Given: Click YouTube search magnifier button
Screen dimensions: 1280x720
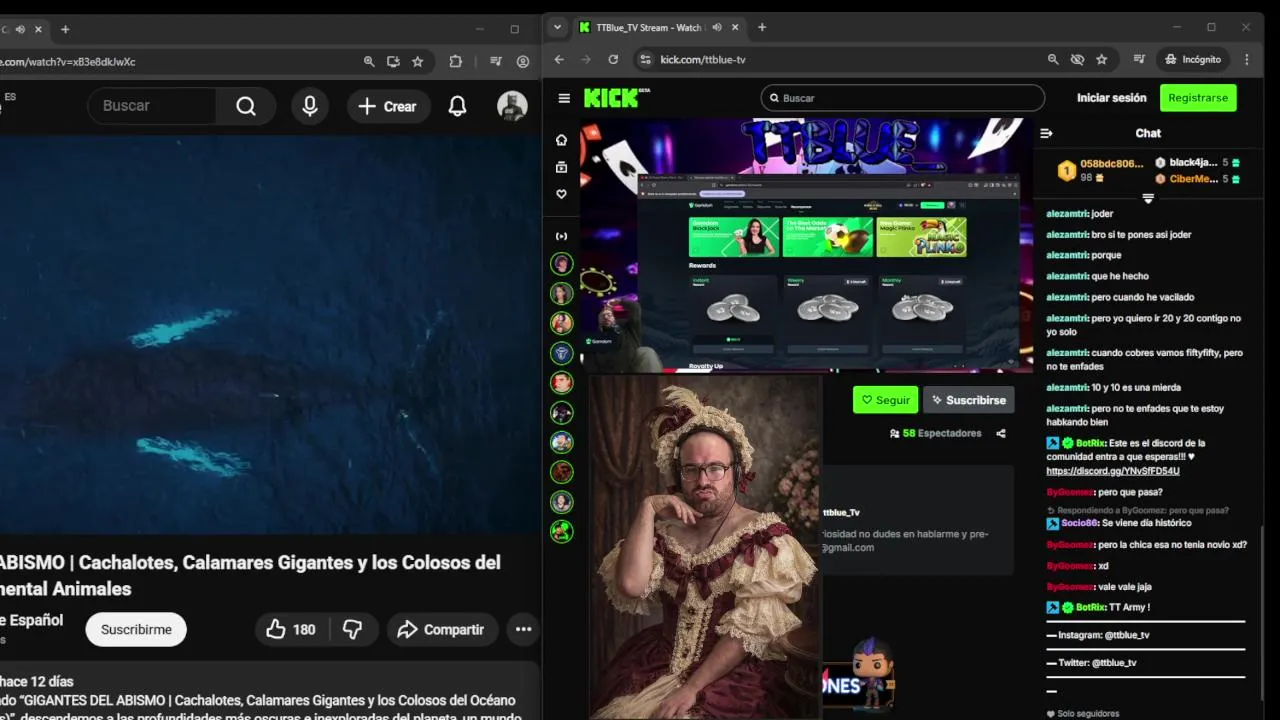Looking at the screenshot, I should coord(246,106).
